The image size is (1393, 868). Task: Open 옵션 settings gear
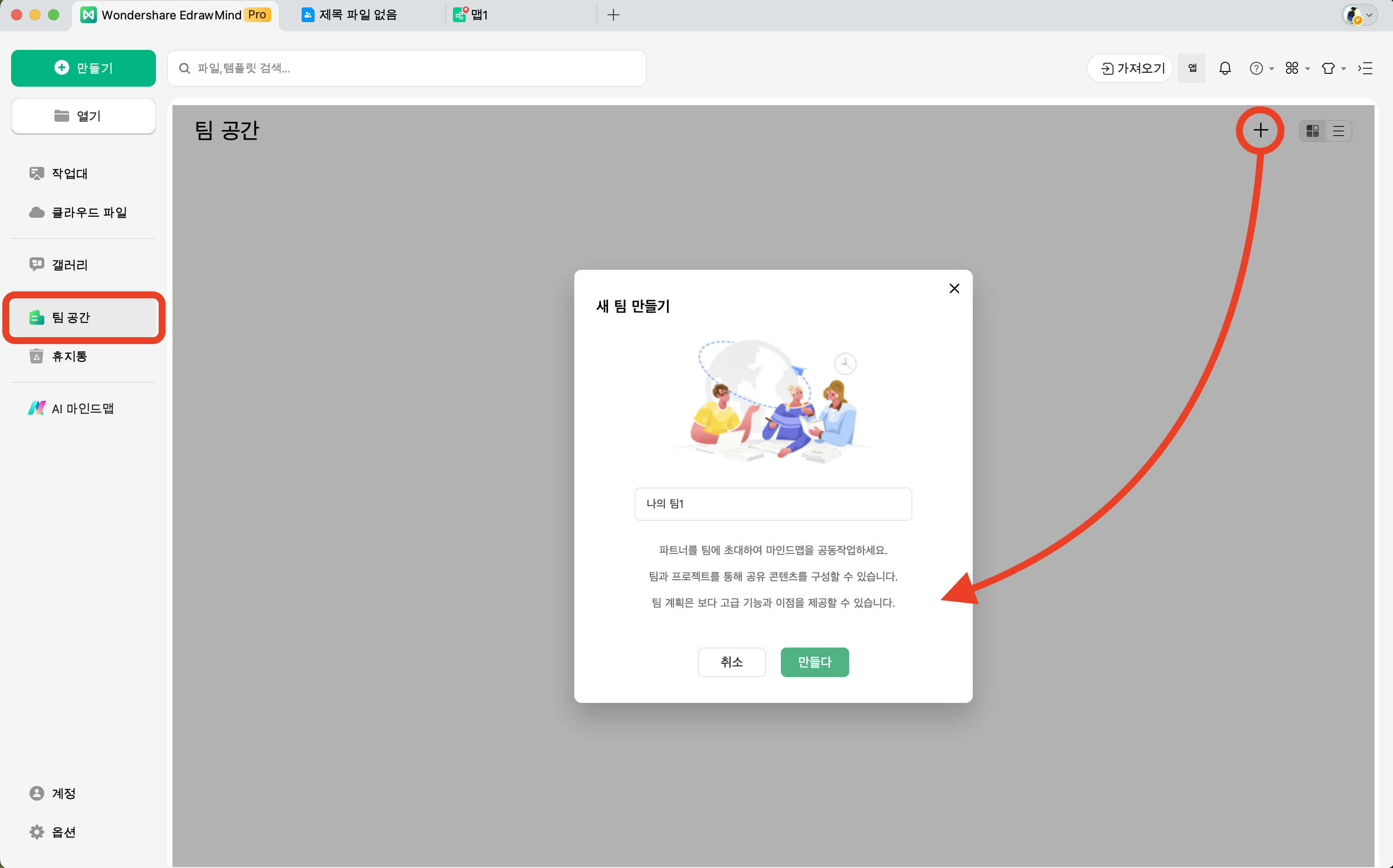63,832
